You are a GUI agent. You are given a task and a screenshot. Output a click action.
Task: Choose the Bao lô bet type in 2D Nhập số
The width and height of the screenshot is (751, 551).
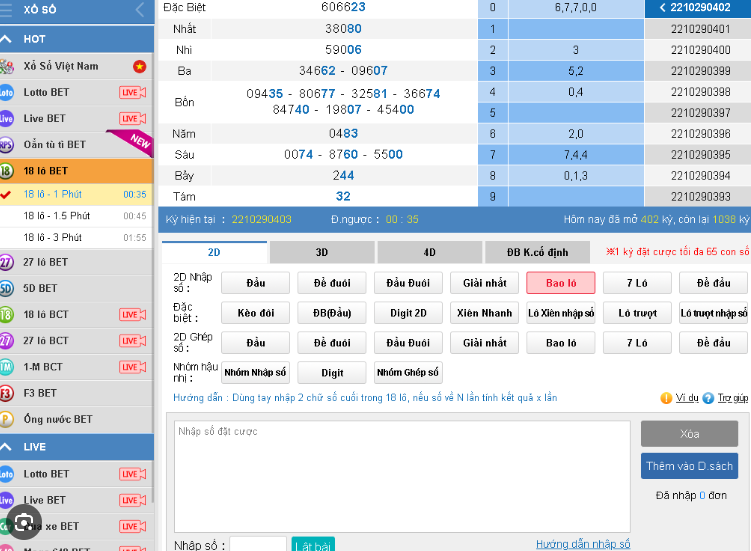[560, 283]
